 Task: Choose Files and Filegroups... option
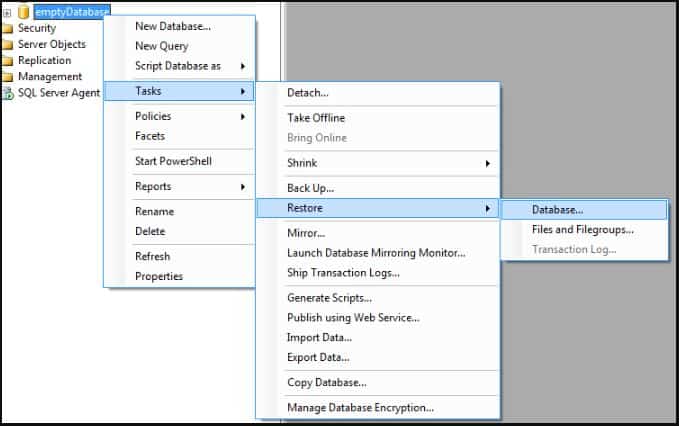[584, 230]
